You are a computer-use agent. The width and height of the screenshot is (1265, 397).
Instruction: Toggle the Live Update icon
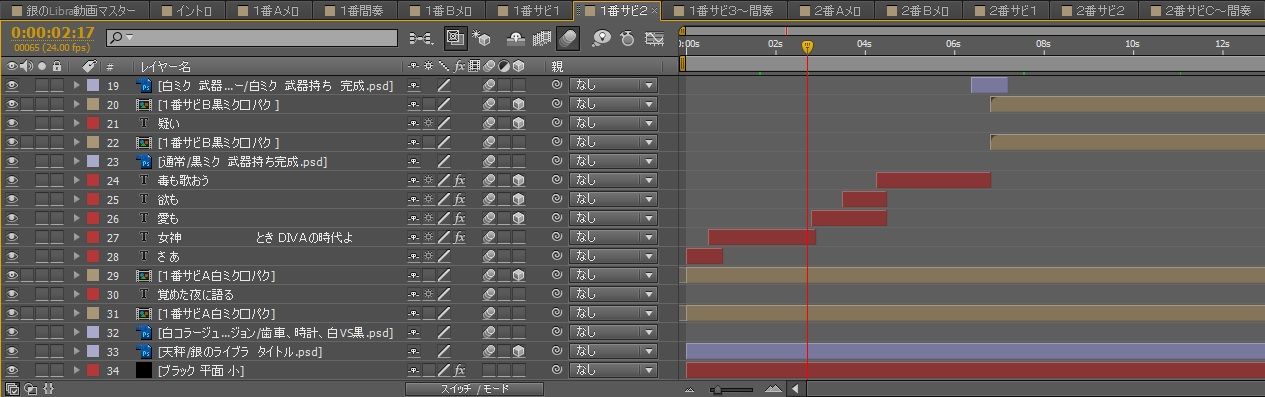point(455,38)
